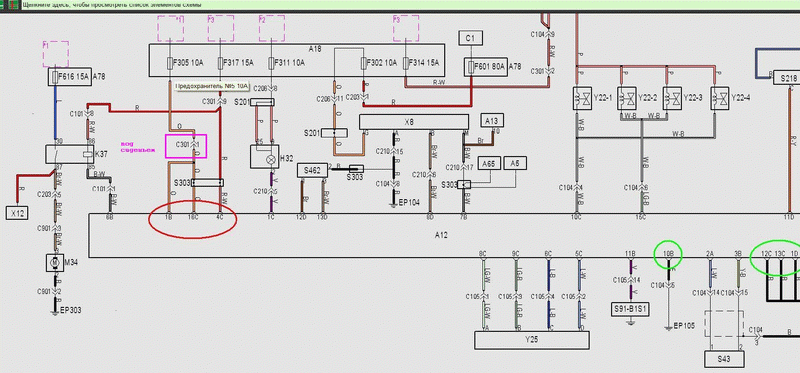Click pin 12D on module A12
The height and width of the screenshot is (373, 800).
click(x=302, y=217)
